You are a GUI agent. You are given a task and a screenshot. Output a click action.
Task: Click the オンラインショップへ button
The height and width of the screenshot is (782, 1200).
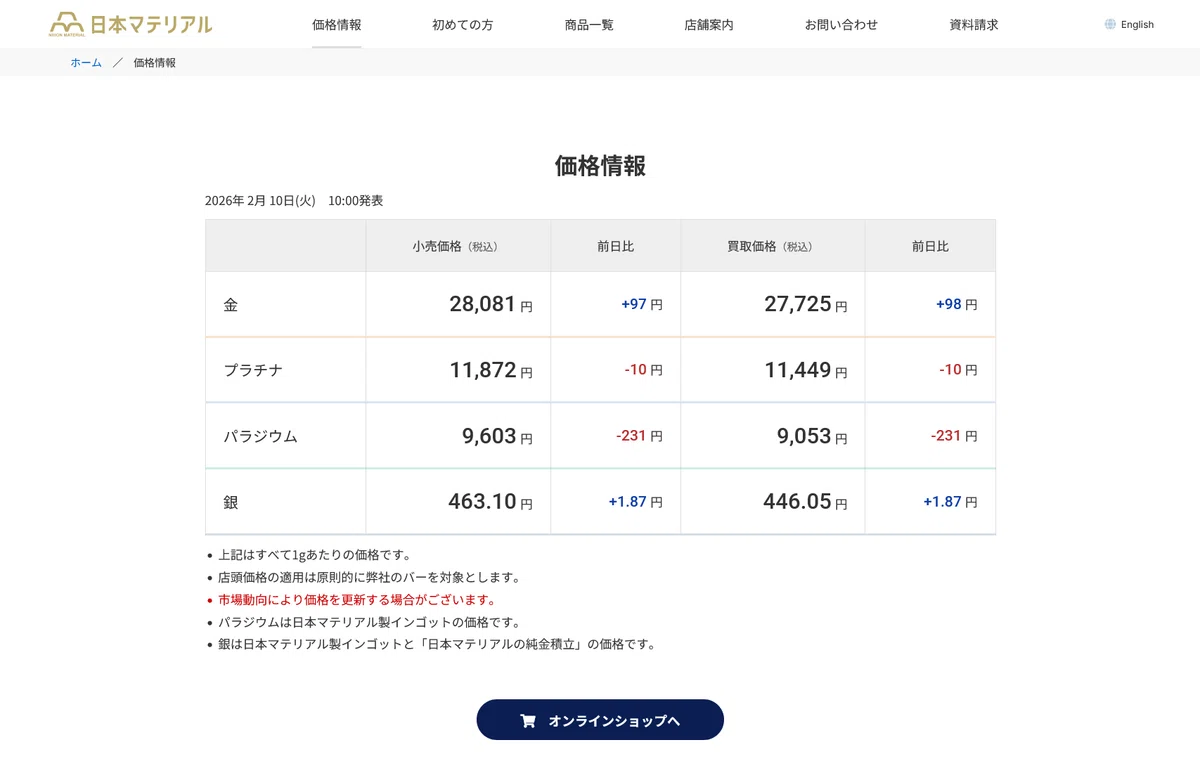(x=600, y=720)
